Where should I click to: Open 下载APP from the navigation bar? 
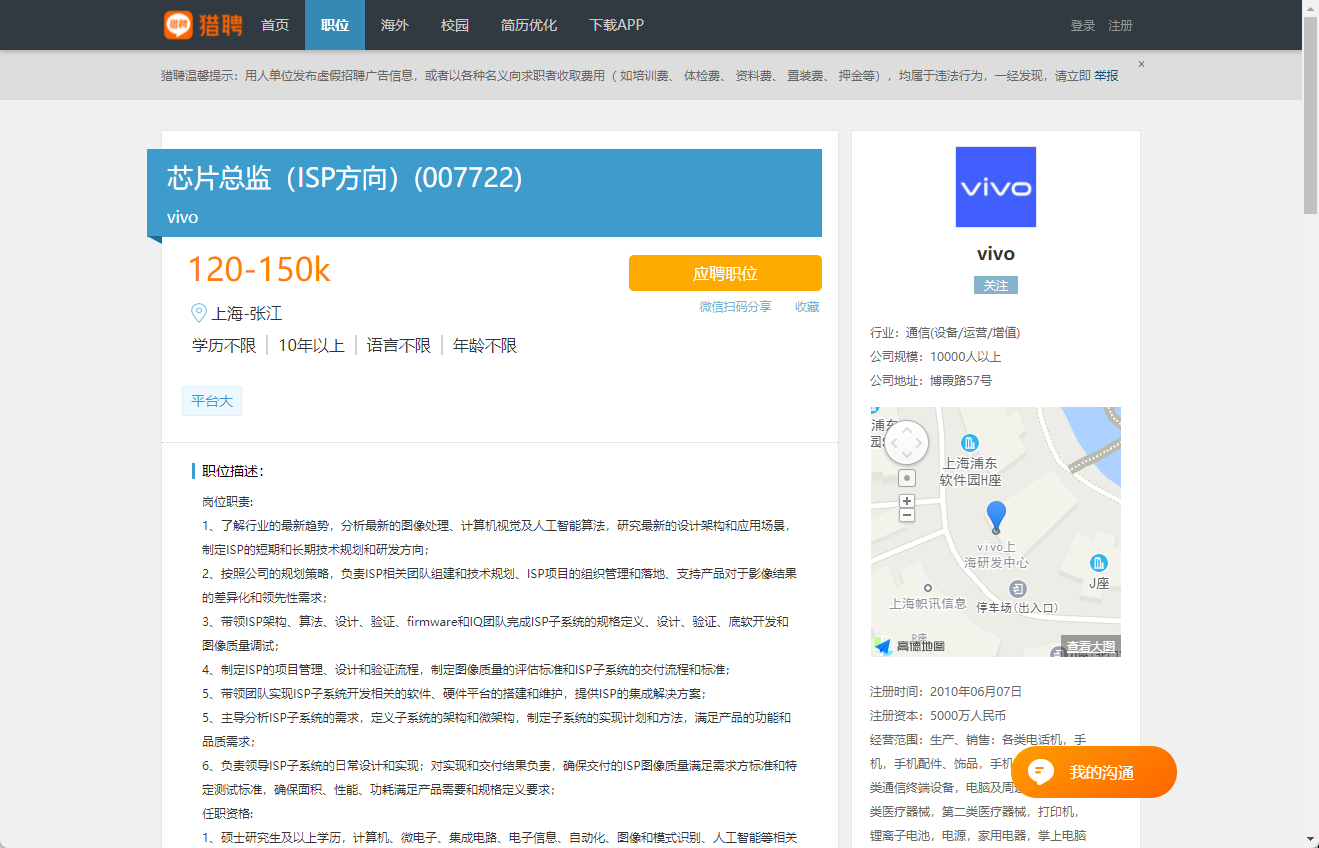point(616,25)
